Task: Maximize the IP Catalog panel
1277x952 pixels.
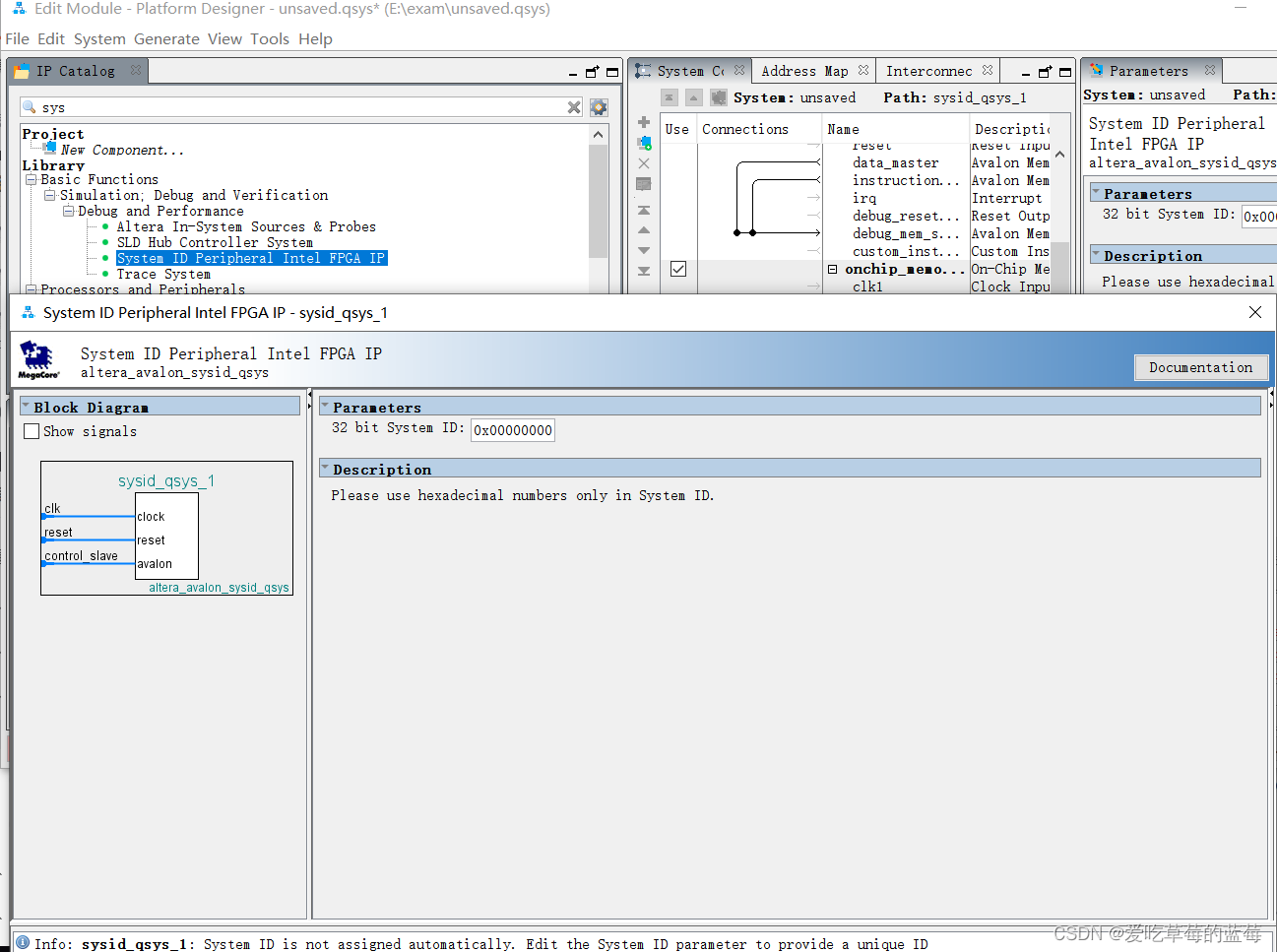Action: [612, 72]
